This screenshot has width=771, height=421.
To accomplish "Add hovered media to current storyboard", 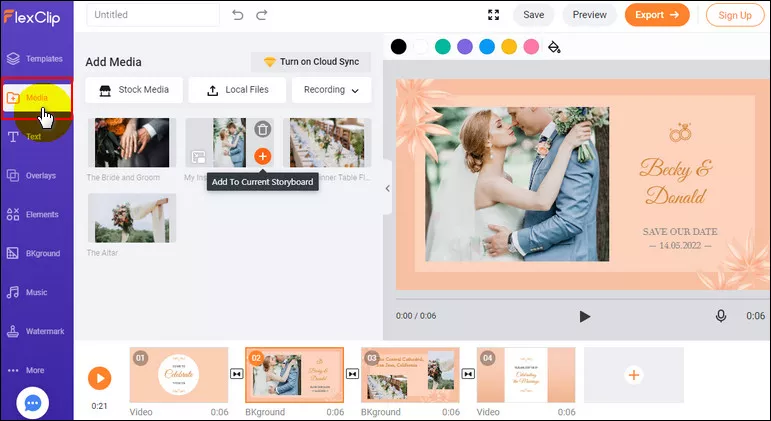I will (263, 156).
